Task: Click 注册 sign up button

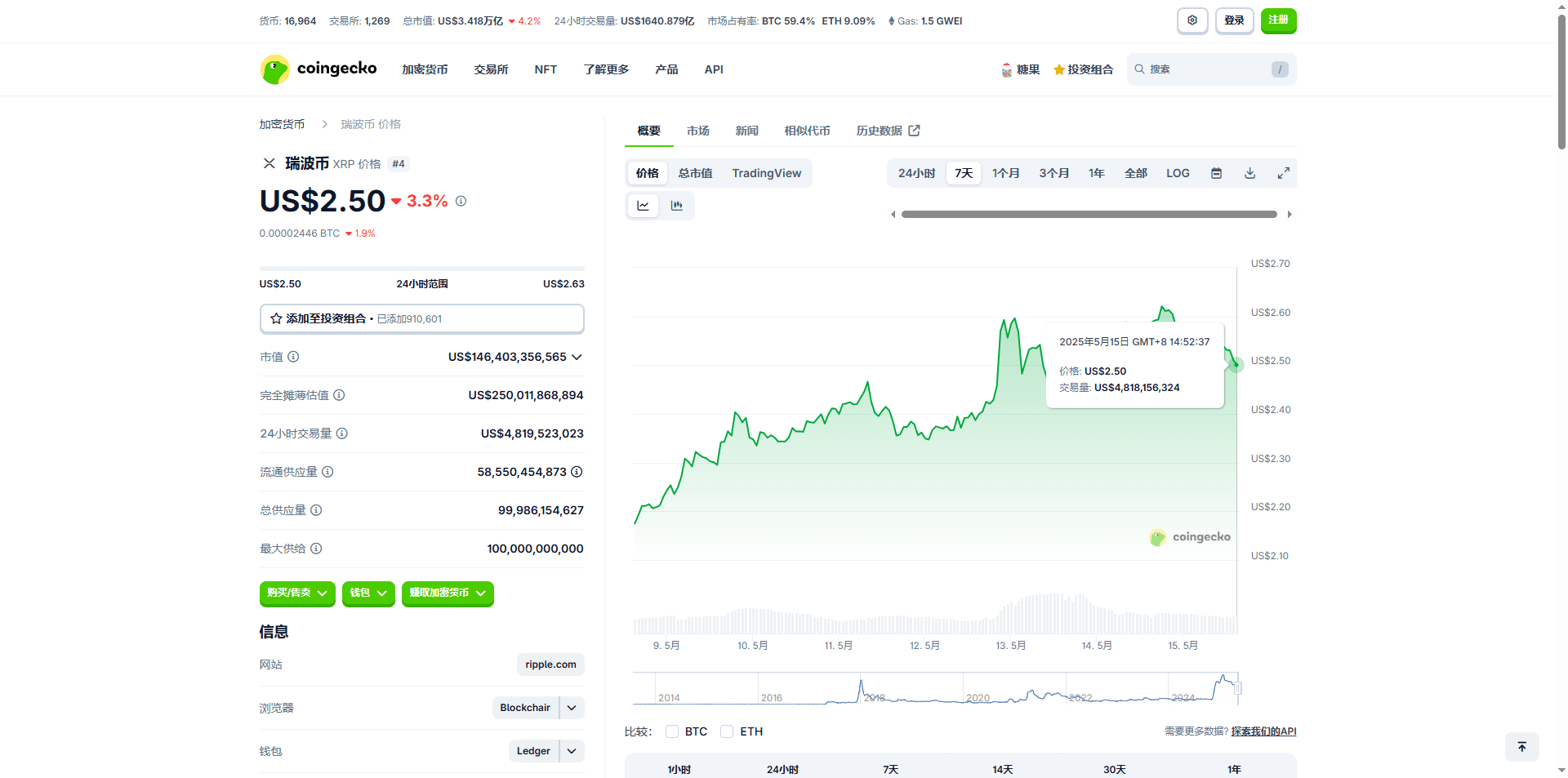Action: tap(1278, 20)
